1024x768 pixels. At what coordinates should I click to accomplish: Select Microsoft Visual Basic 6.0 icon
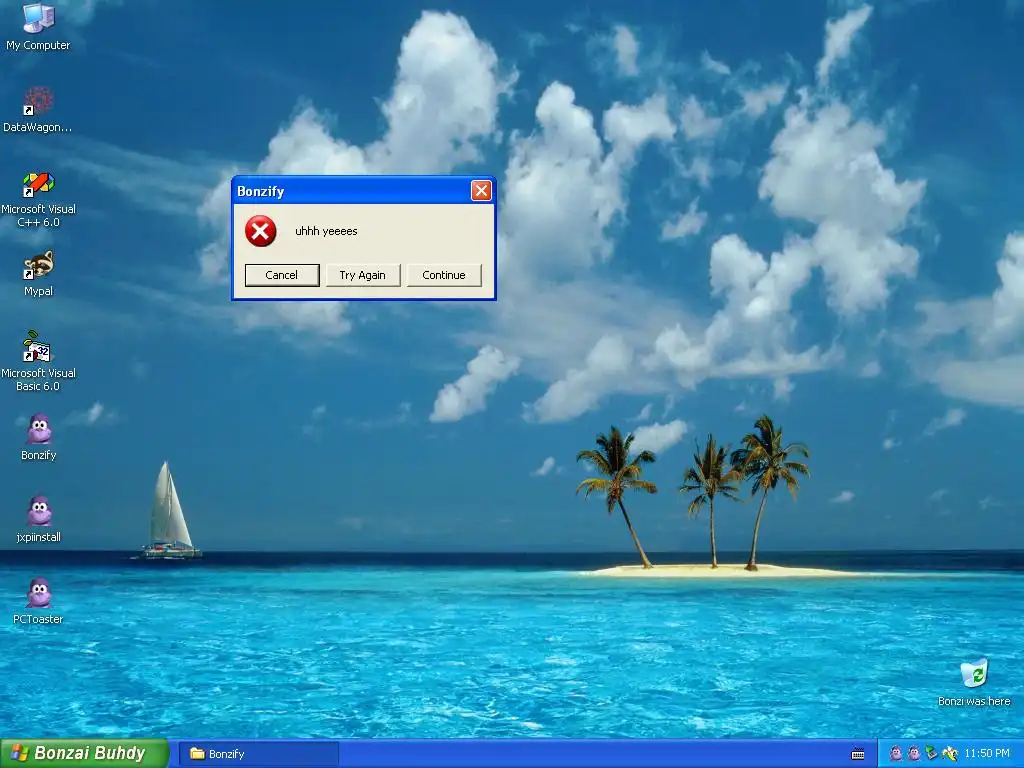click(x=38, y=347)
